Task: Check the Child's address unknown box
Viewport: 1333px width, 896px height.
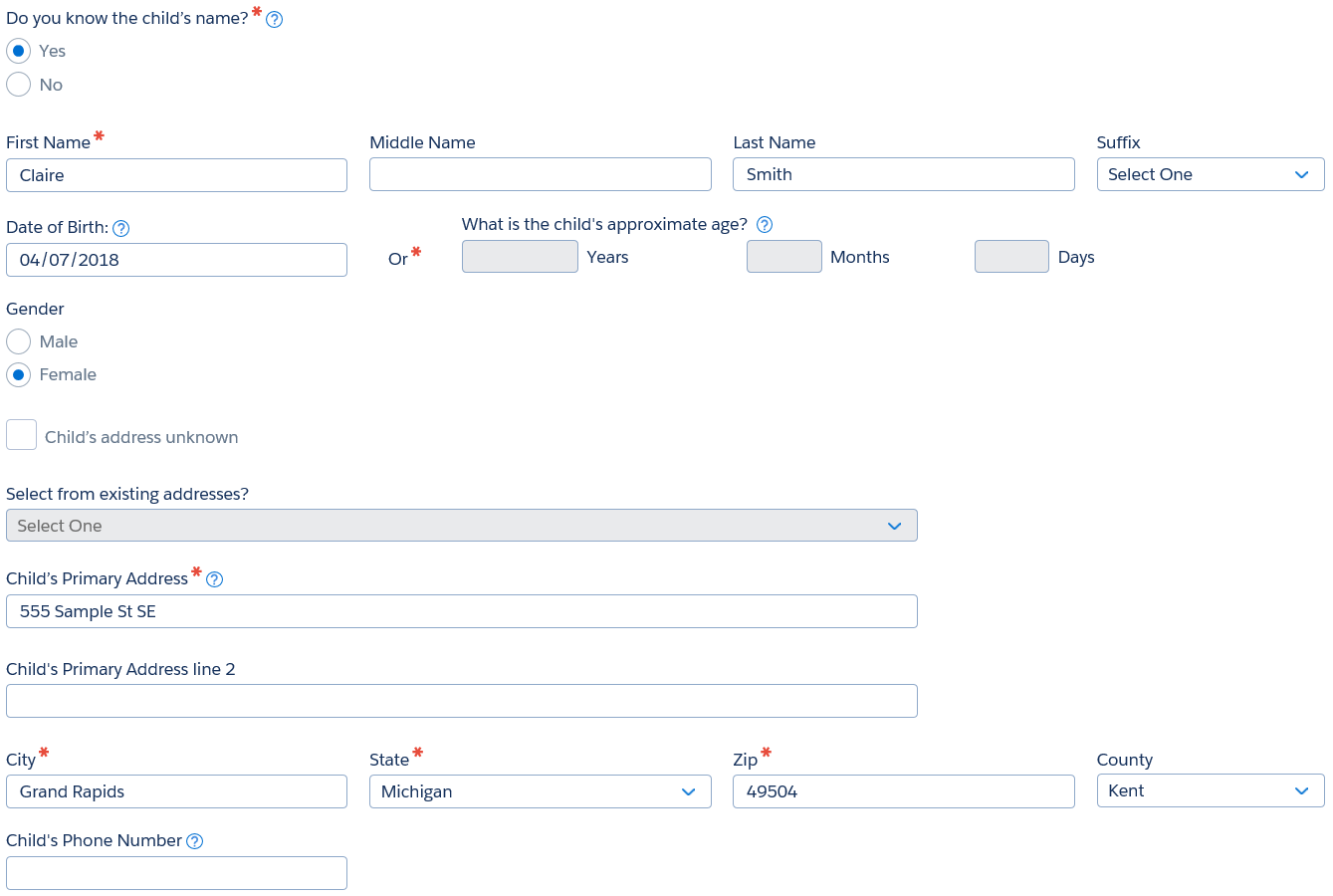Action: tap(21, 435)
